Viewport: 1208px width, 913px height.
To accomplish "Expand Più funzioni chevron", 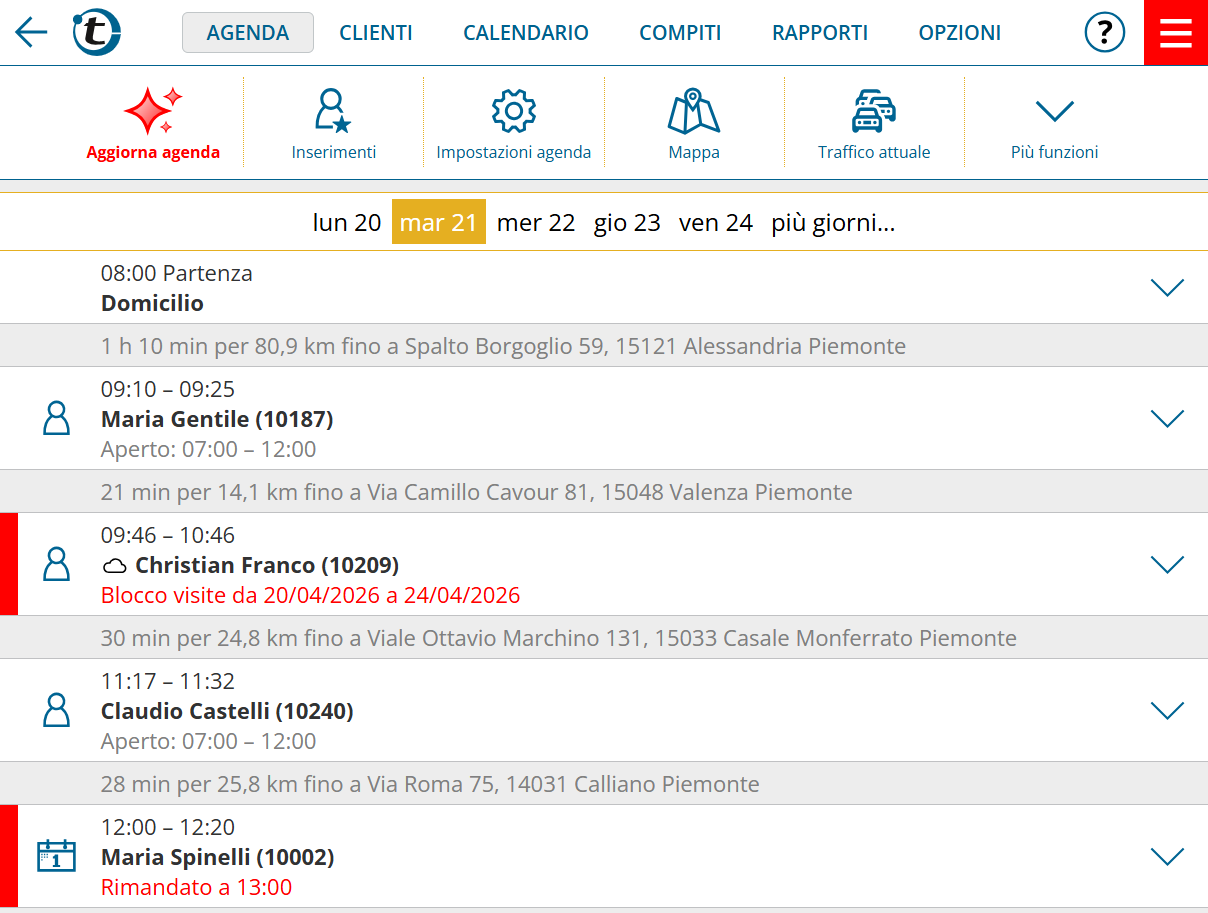I will 1055,110.
